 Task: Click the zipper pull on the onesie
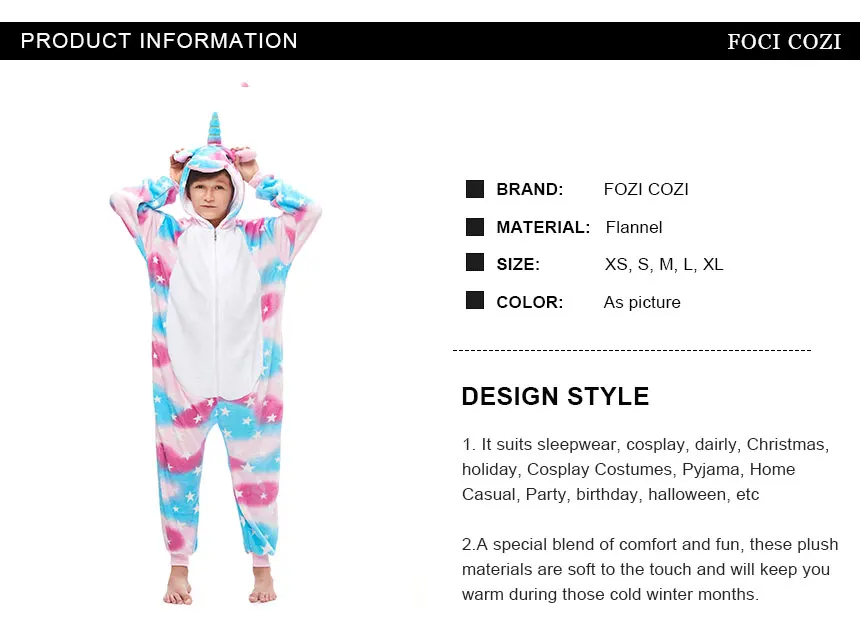pos(215,235)
